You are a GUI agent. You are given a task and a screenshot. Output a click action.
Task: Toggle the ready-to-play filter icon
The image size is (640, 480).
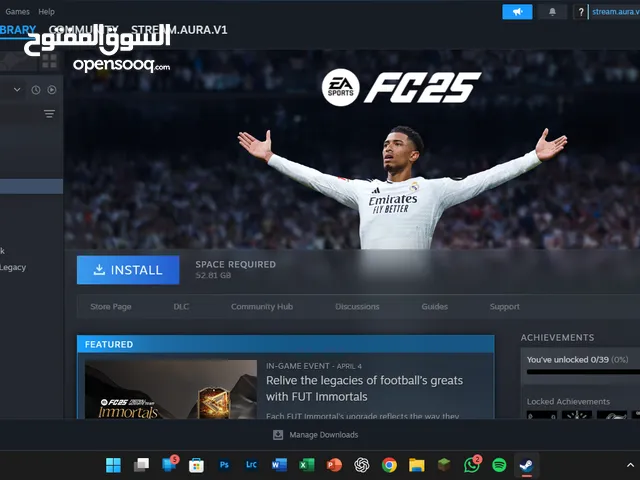pyautogui.click(x=52, y=90)
